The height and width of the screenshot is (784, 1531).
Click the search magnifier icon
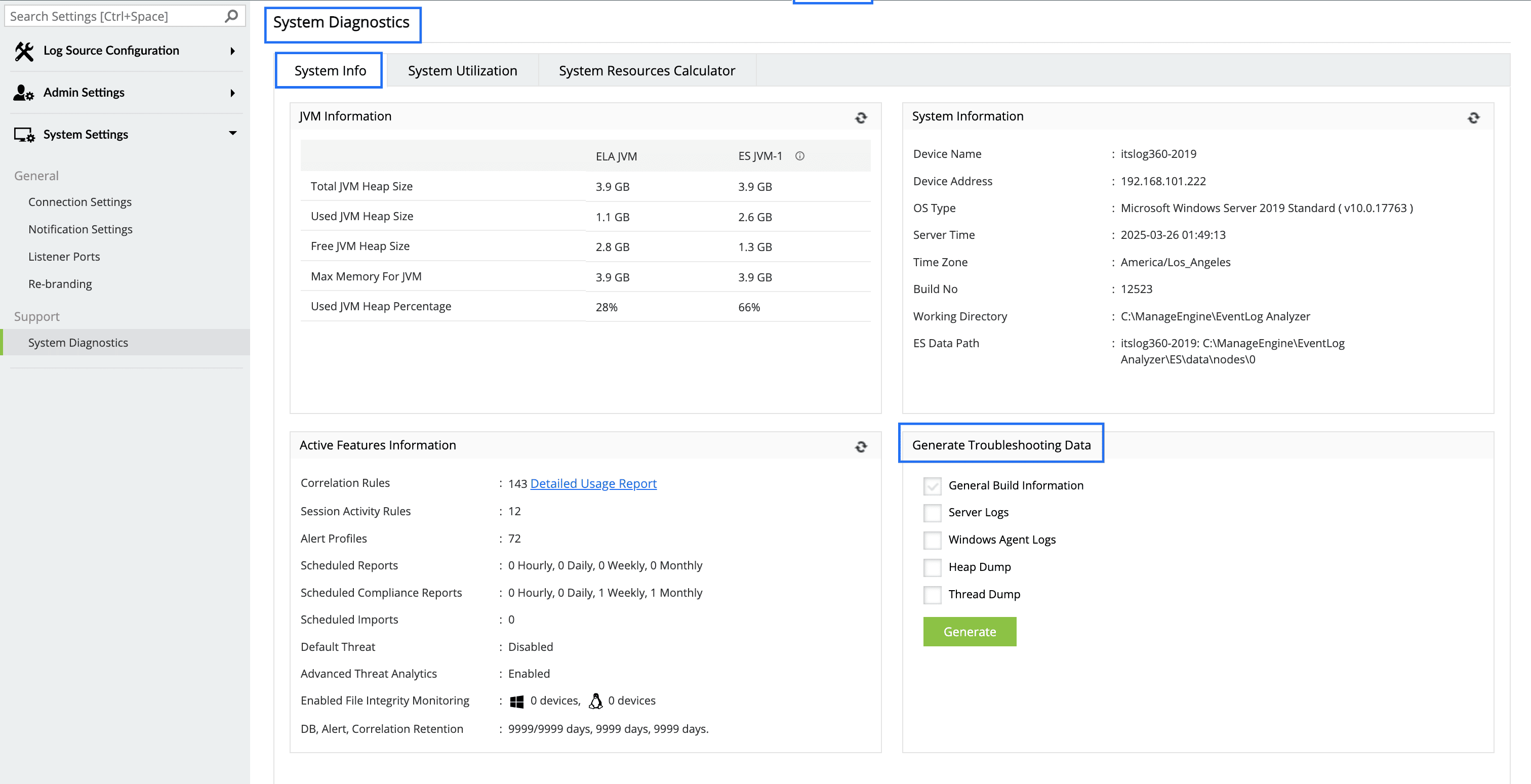point(231,16)
